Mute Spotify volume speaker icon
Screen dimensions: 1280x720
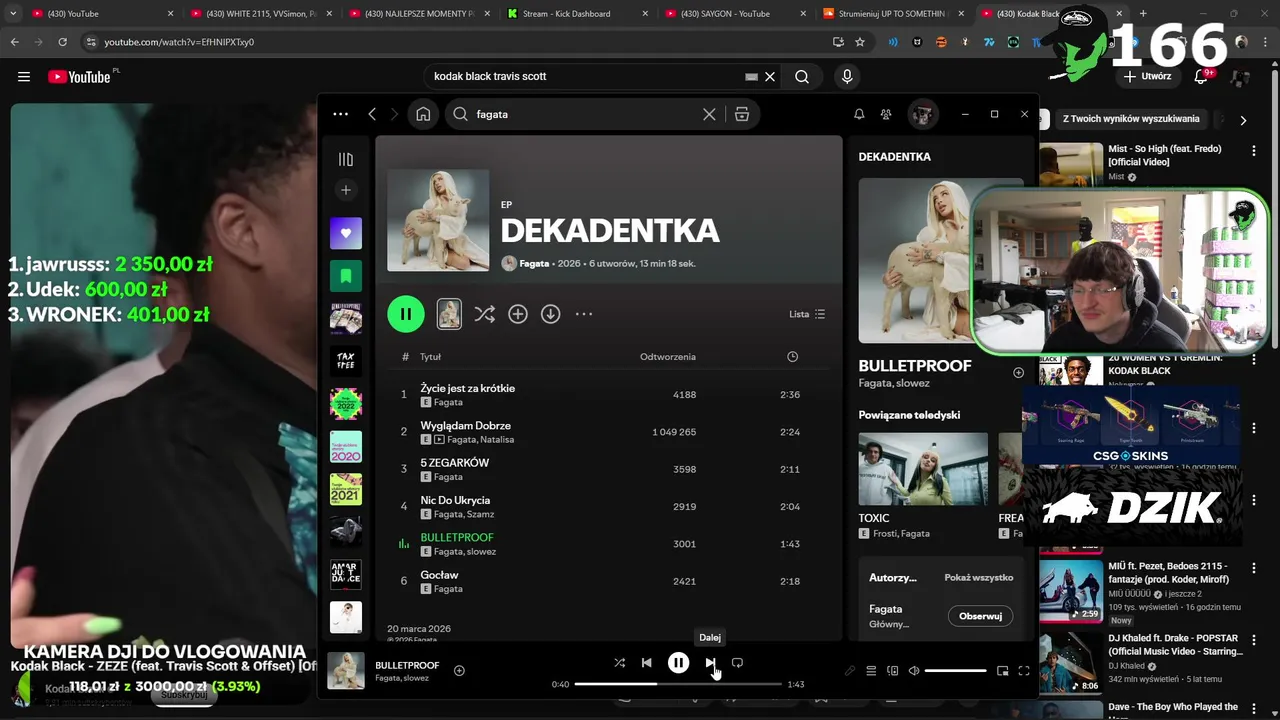pos(914,671)
